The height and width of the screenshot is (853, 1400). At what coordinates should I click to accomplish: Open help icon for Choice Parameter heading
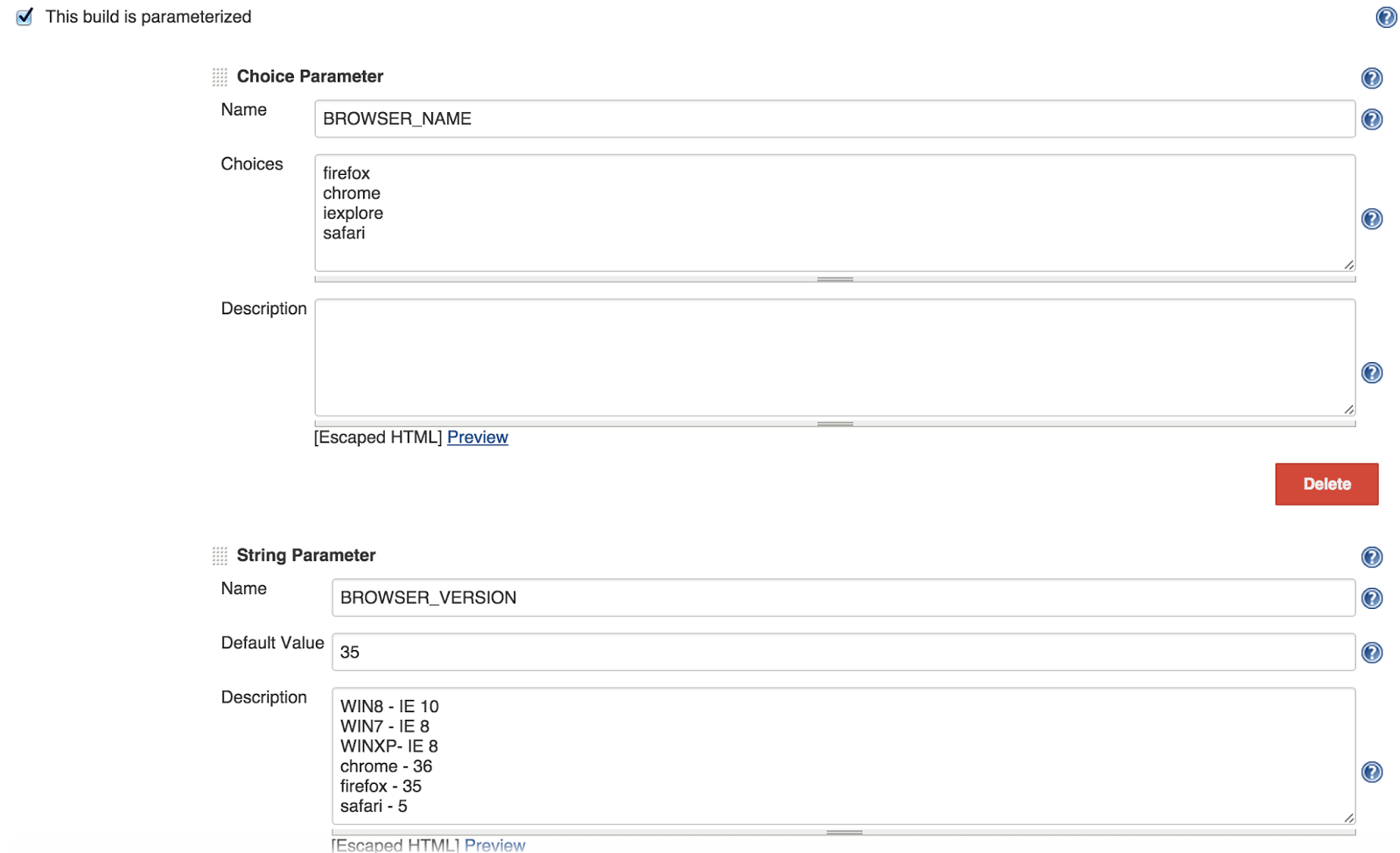click(1372, 78)
